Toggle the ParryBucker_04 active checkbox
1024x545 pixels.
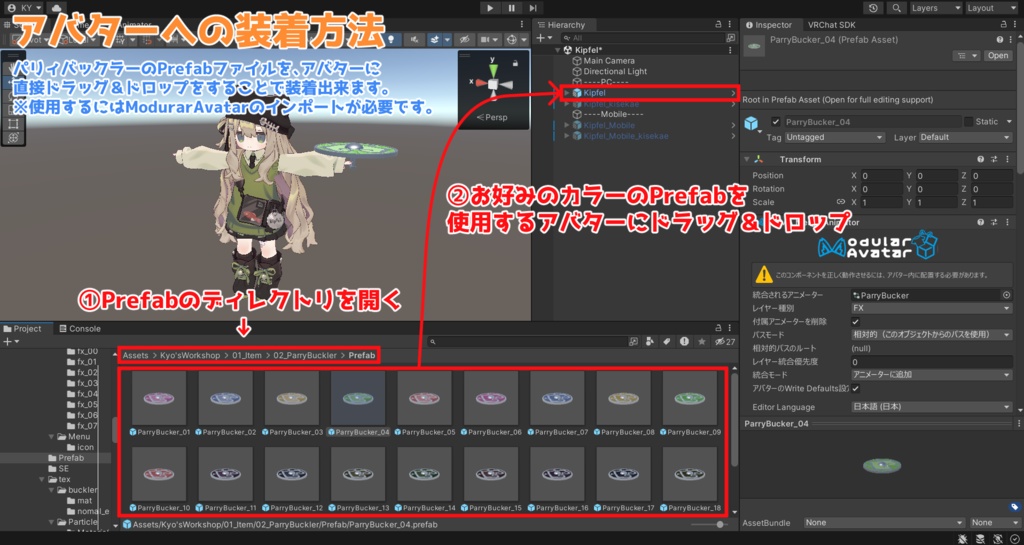pyautogui.click(x=775, y=121)
